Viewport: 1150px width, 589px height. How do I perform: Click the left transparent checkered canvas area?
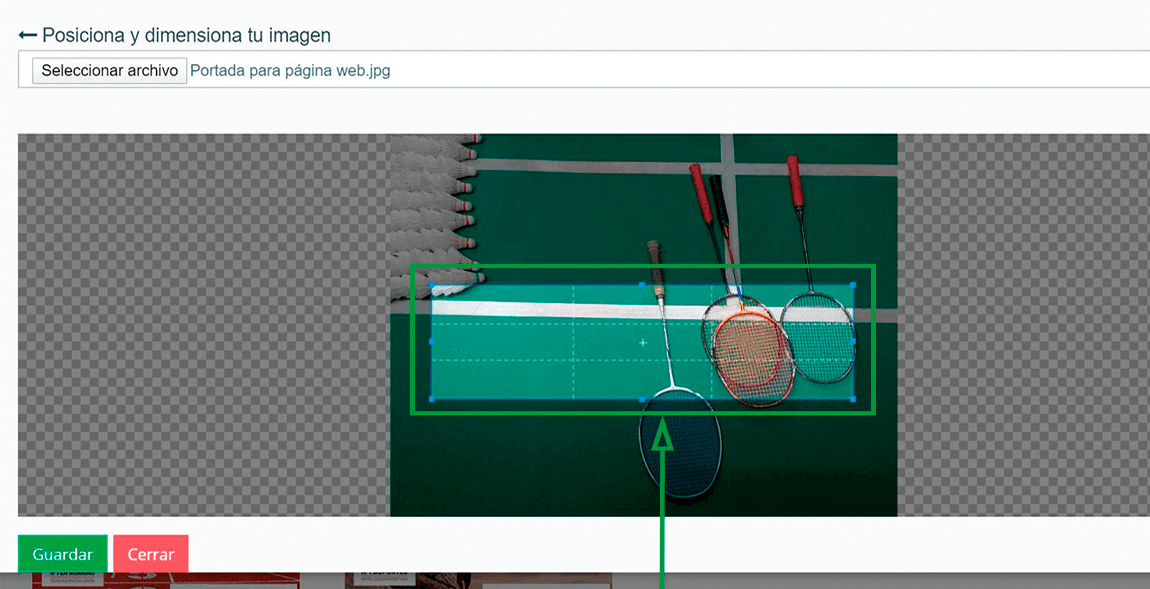point(204,325)
